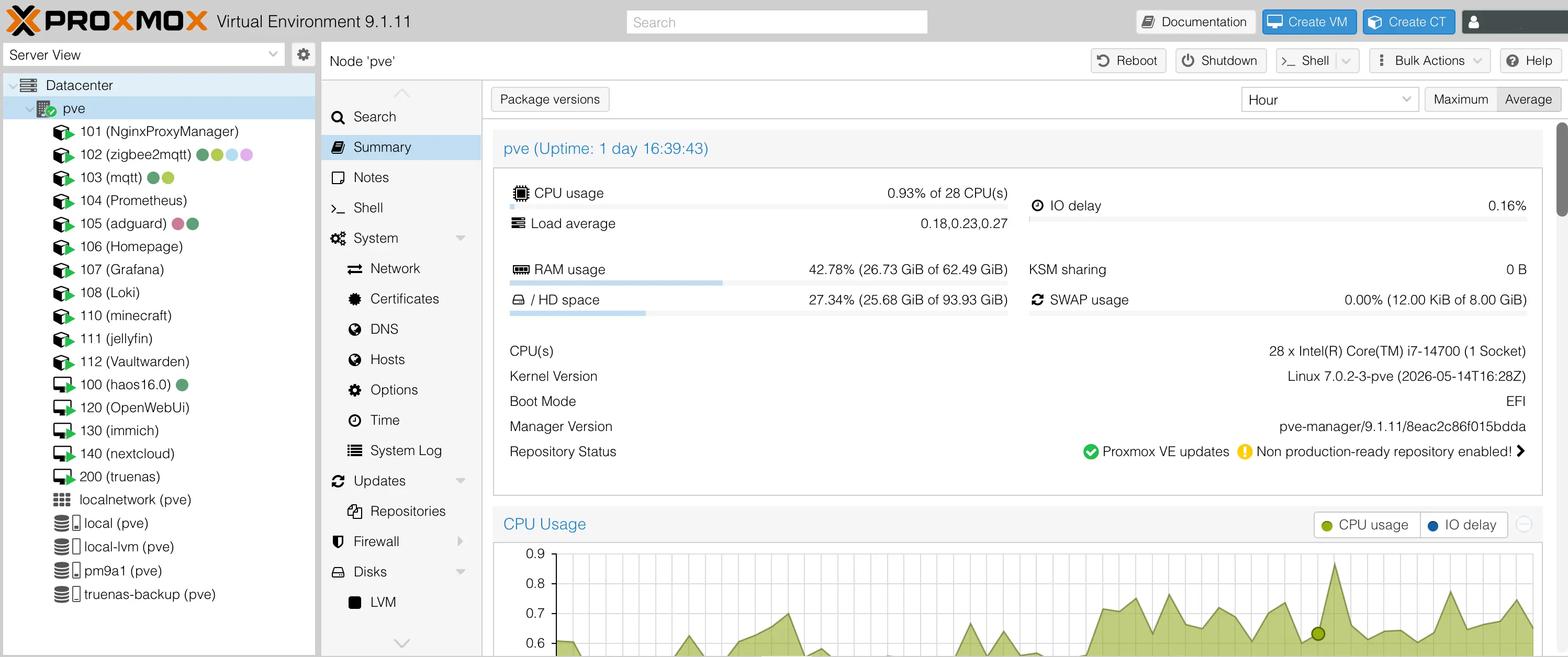The width and height of the screenshot is (1568, 657).
Task: Click the System gears icon
Action: point(338,239)
